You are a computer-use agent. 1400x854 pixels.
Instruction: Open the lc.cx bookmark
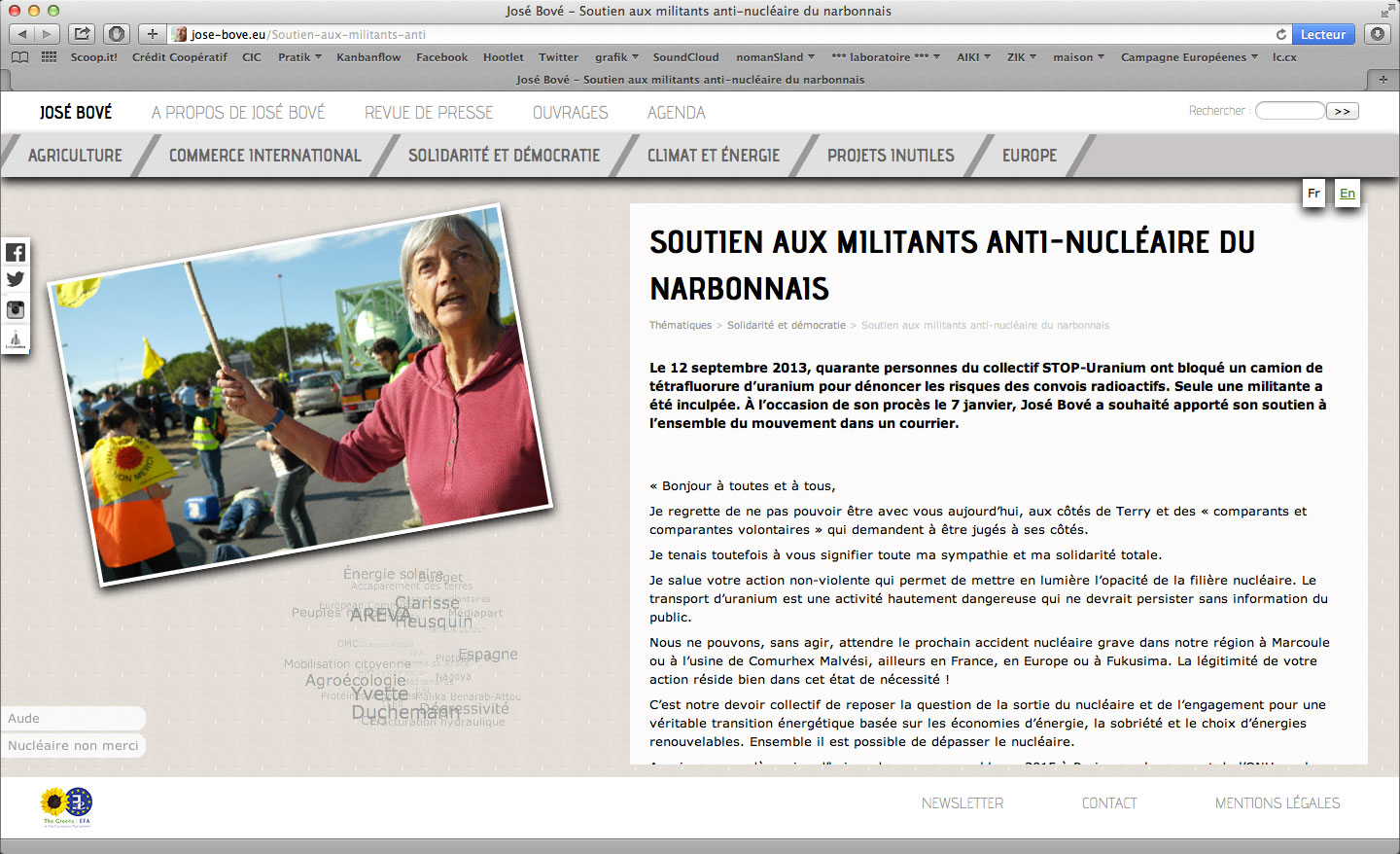1284,57
